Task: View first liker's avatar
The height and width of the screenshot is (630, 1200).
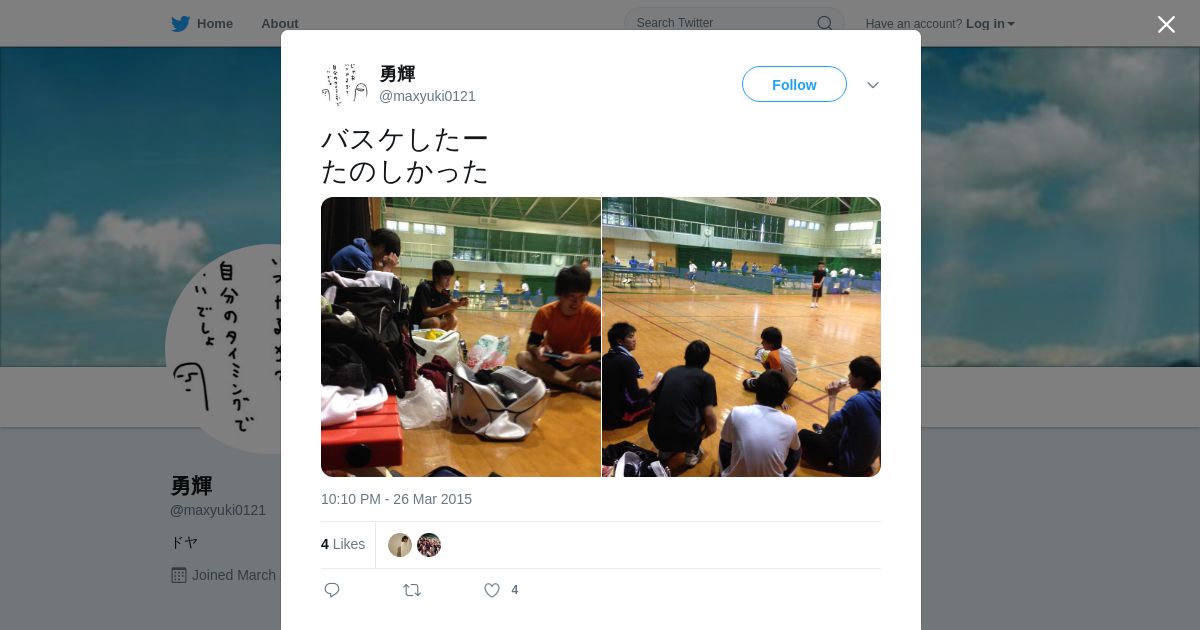Action: tap(400, 545)
